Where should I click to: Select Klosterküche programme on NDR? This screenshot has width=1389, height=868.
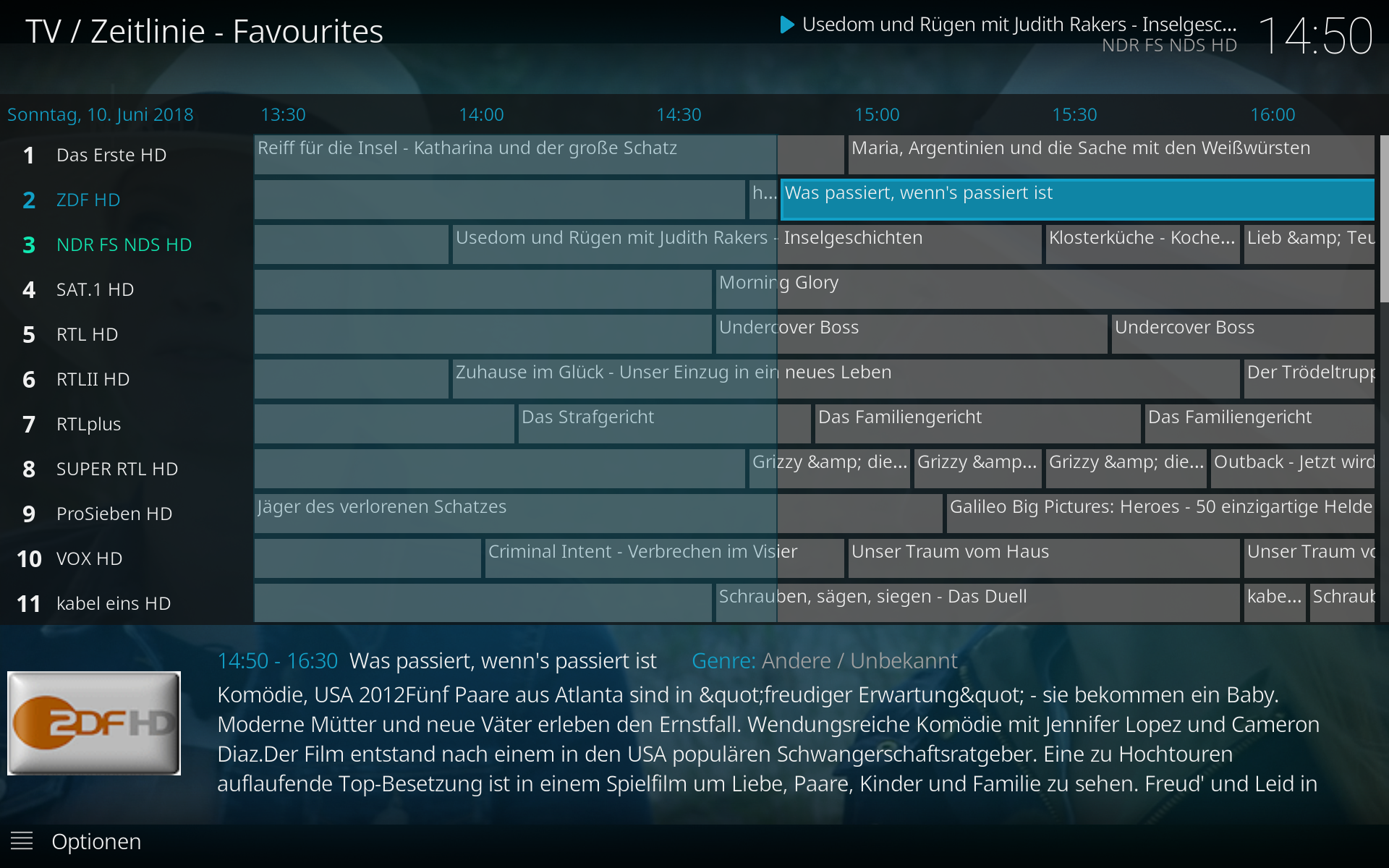tap(1142, 244)
